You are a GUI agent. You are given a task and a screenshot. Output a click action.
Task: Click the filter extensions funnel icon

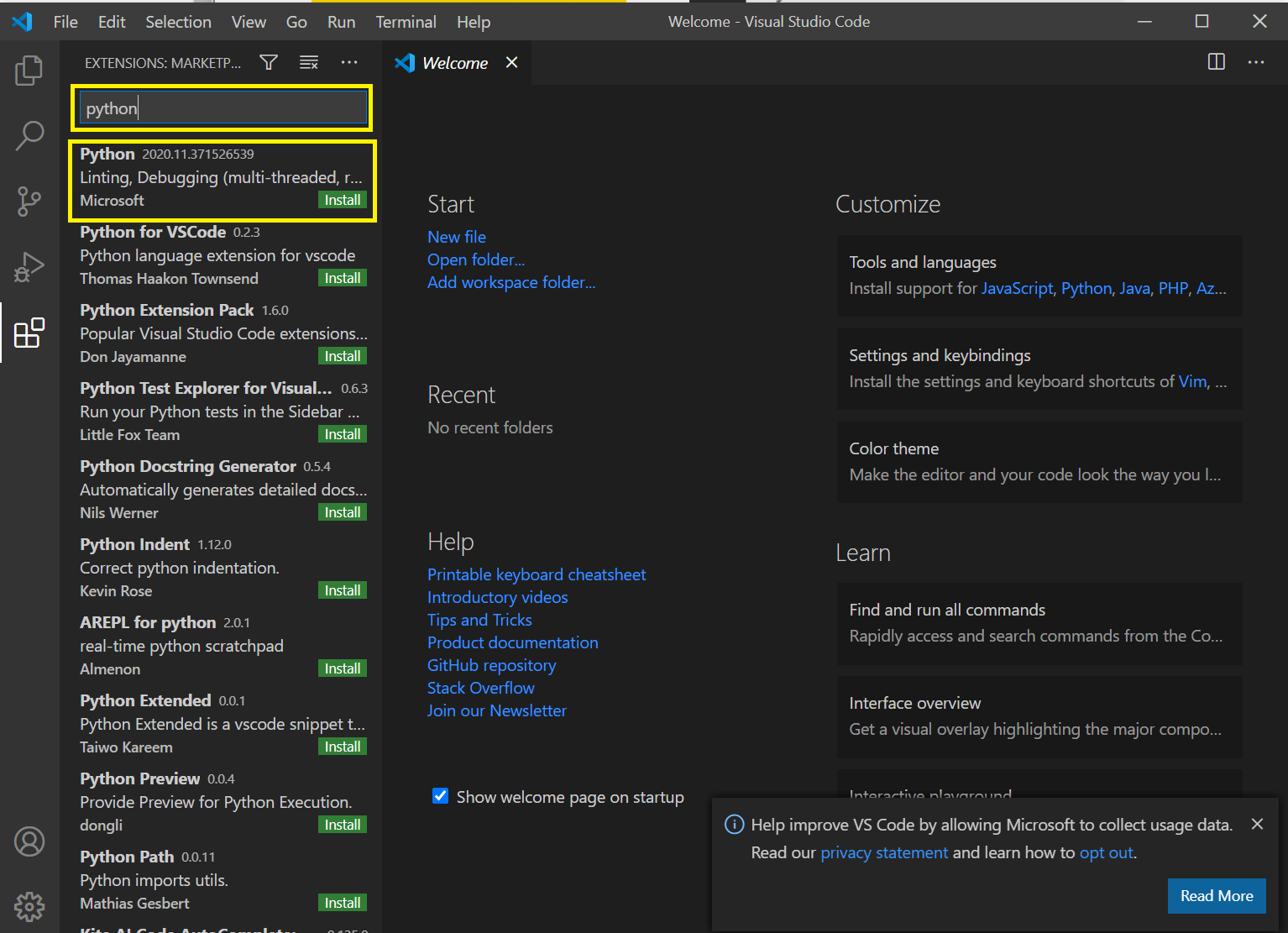(269, 62)
